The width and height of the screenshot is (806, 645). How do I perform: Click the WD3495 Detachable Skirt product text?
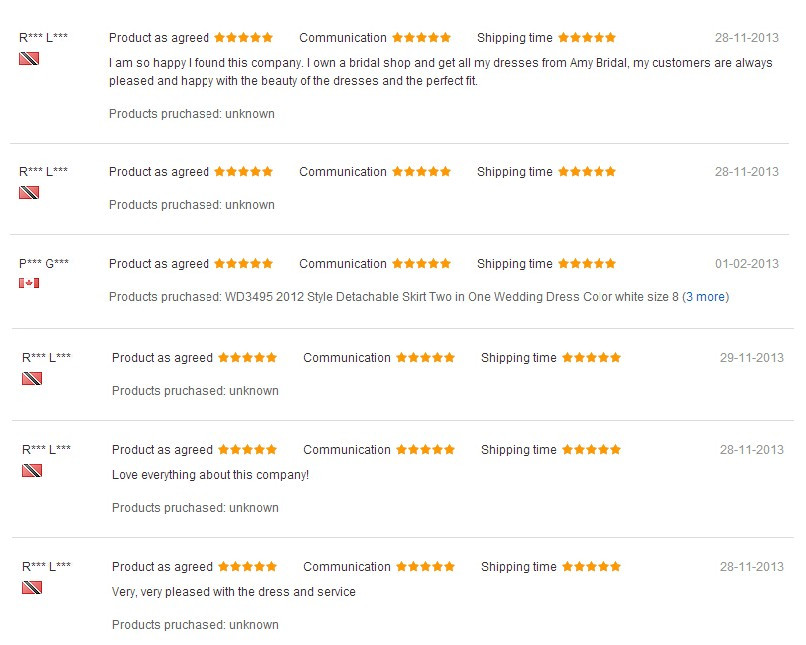452,297
